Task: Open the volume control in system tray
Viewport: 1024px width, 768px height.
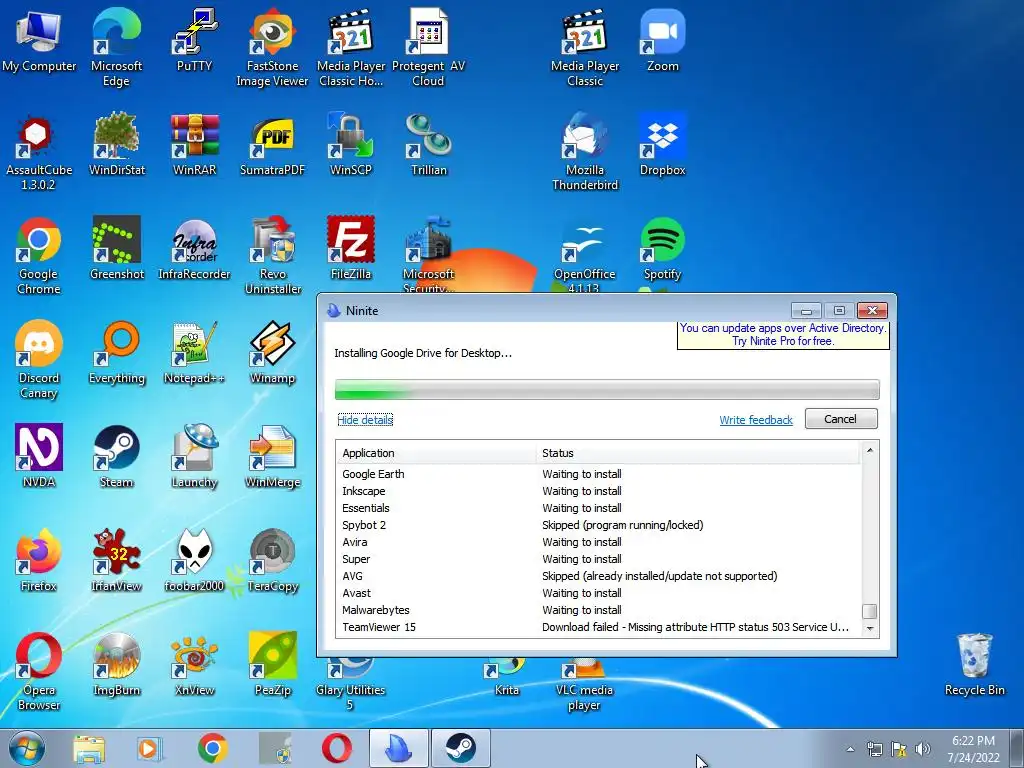Action: [x=922, y=749]
